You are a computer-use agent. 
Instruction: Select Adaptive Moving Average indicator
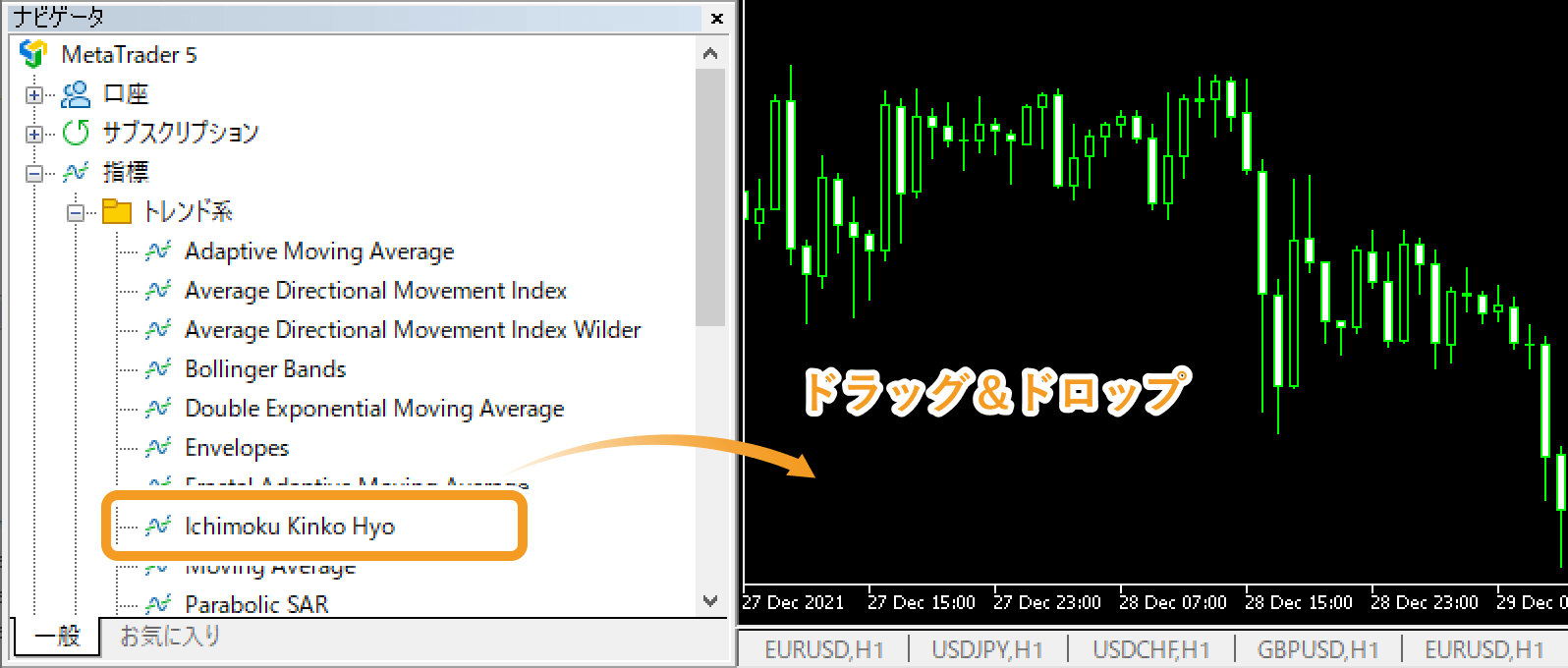click(x=319, y=251)
